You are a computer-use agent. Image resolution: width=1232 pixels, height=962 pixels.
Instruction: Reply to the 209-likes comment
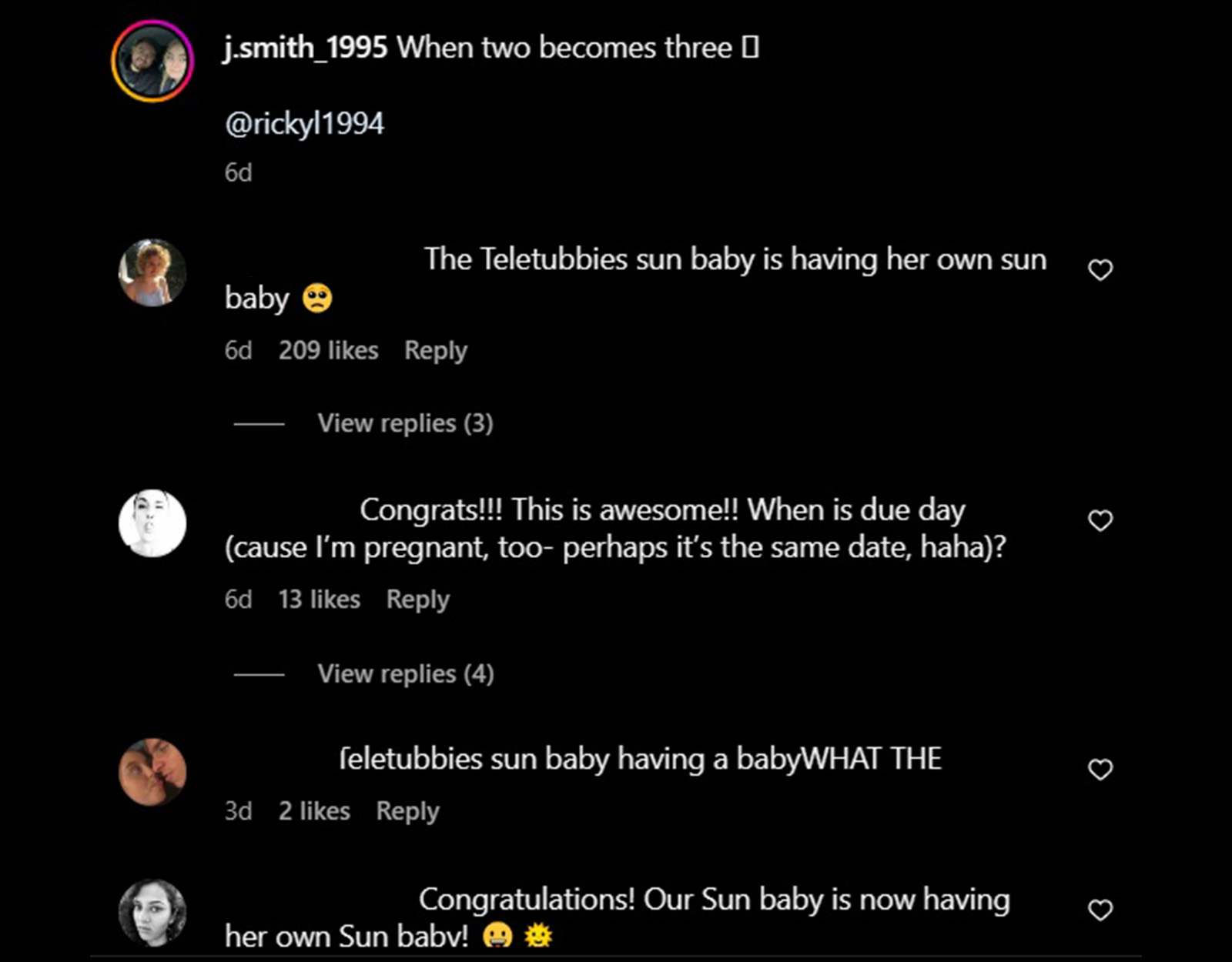pos(436,350)
